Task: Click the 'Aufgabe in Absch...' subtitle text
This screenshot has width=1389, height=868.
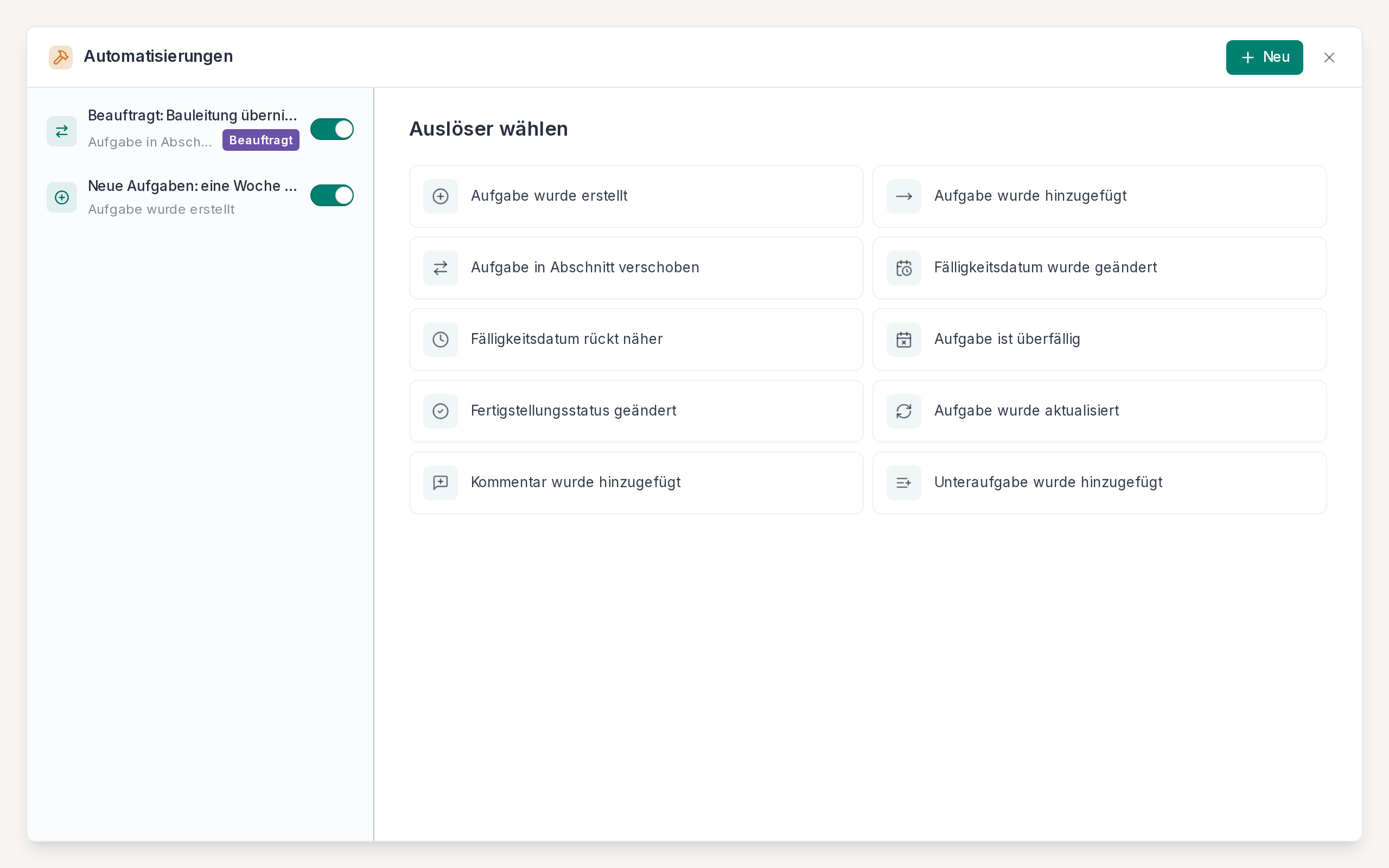Action: coord(150,142)
